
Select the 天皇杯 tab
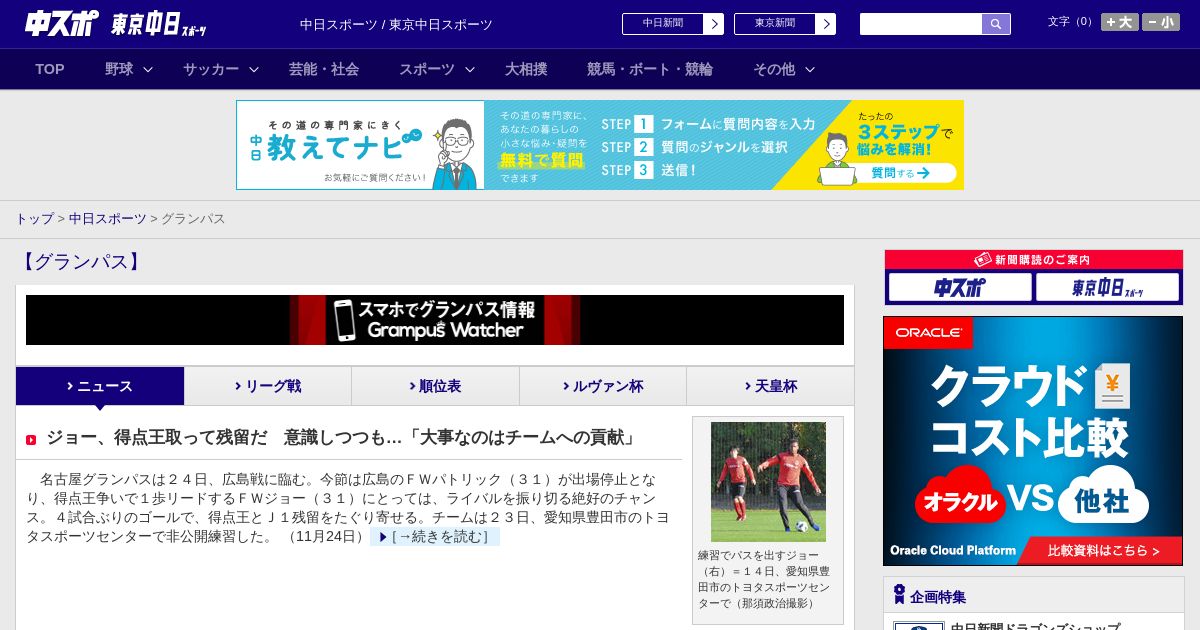coord(770,386)
